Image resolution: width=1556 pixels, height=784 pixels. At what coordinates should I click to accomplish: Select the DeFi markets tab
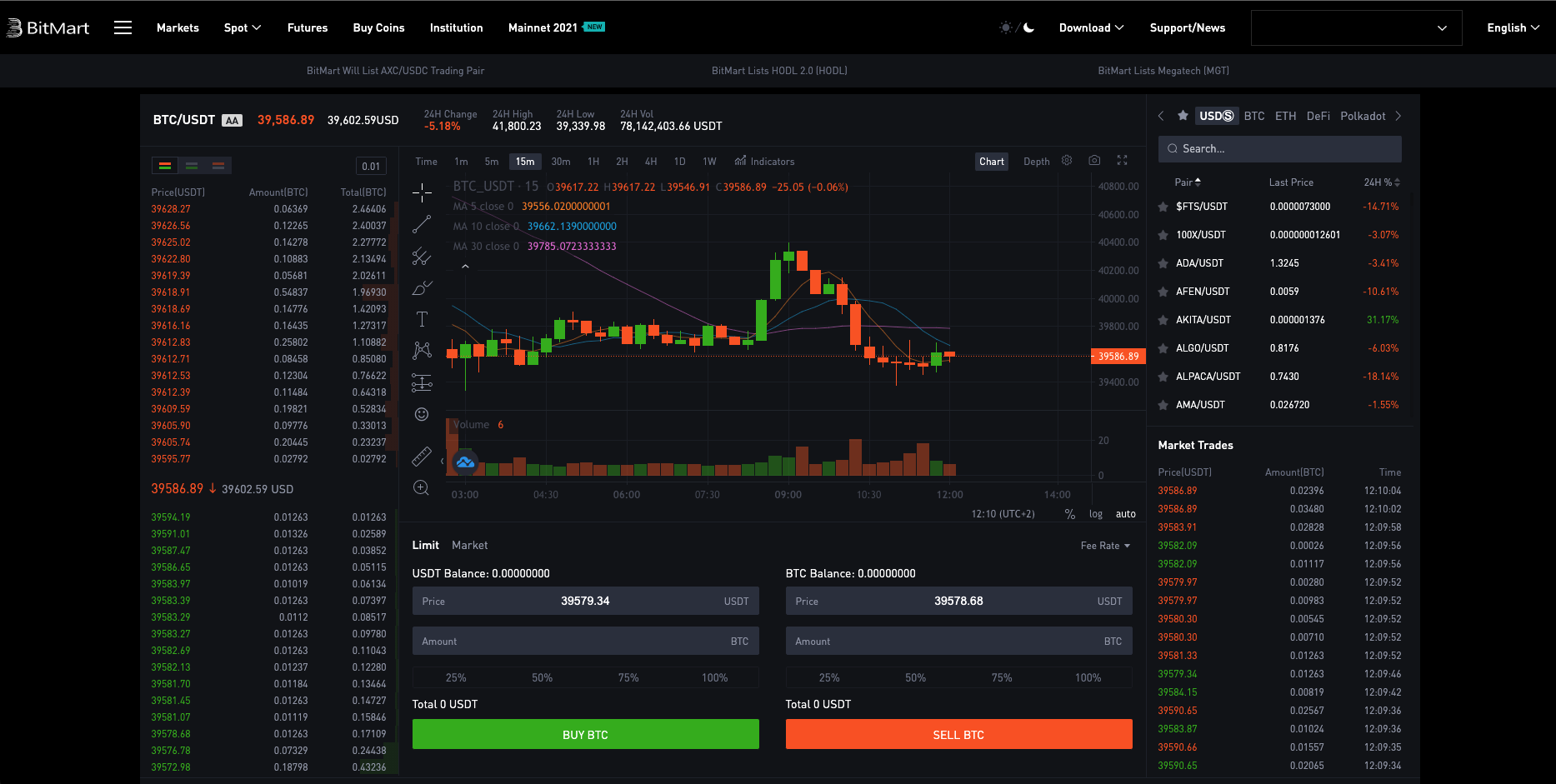(x=1318, y=116)
